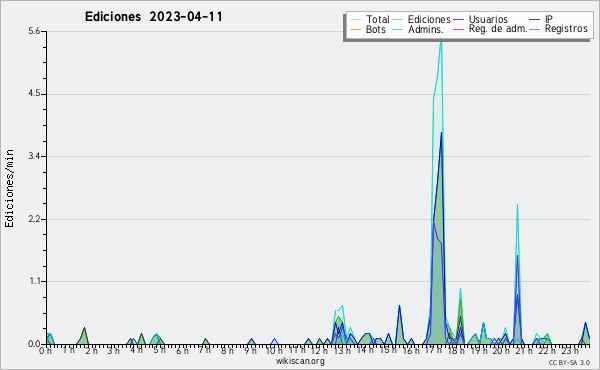The height and width of the screenshot is (370, 600).
Task: Click the 4.5 y-axis value
Action: point(34,94)
